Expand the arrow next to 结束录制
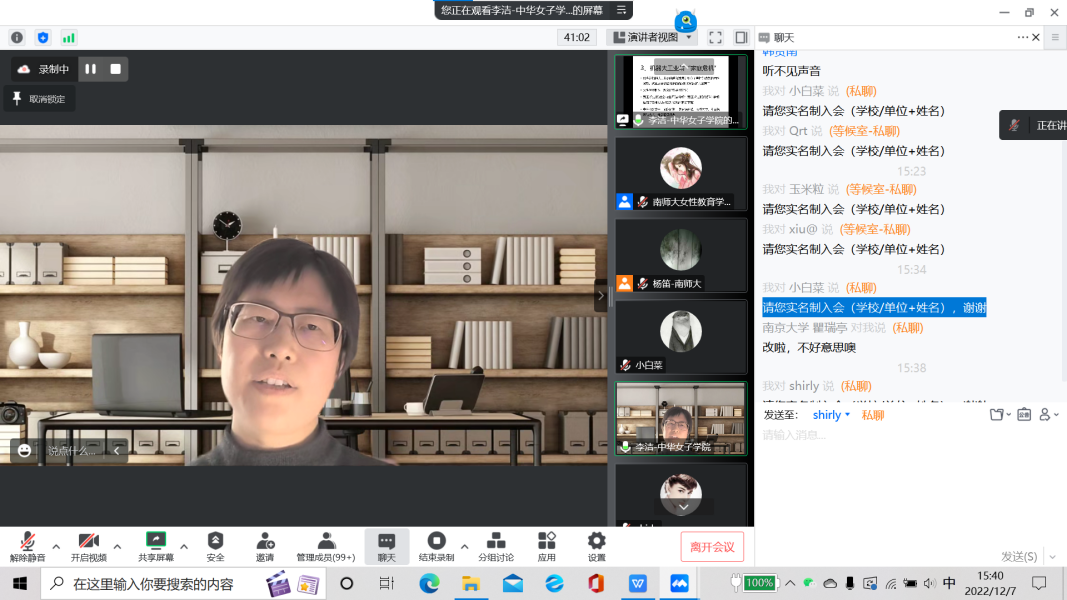1067x600 pixels. coord(464,547)
